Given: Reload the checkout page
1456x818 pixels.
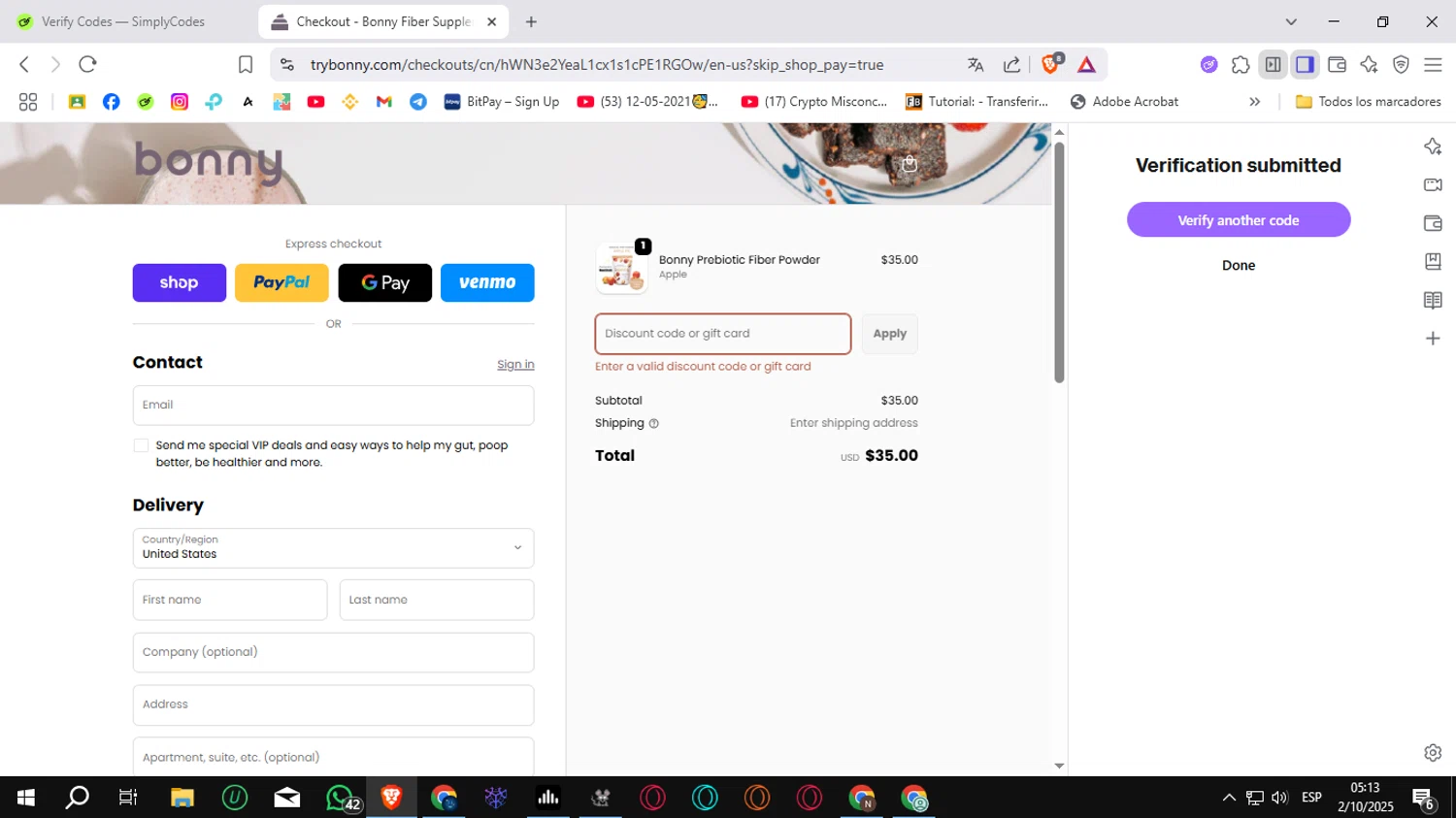Looking at the screenshot, I should pyautogui.click(x=87, y=64).
